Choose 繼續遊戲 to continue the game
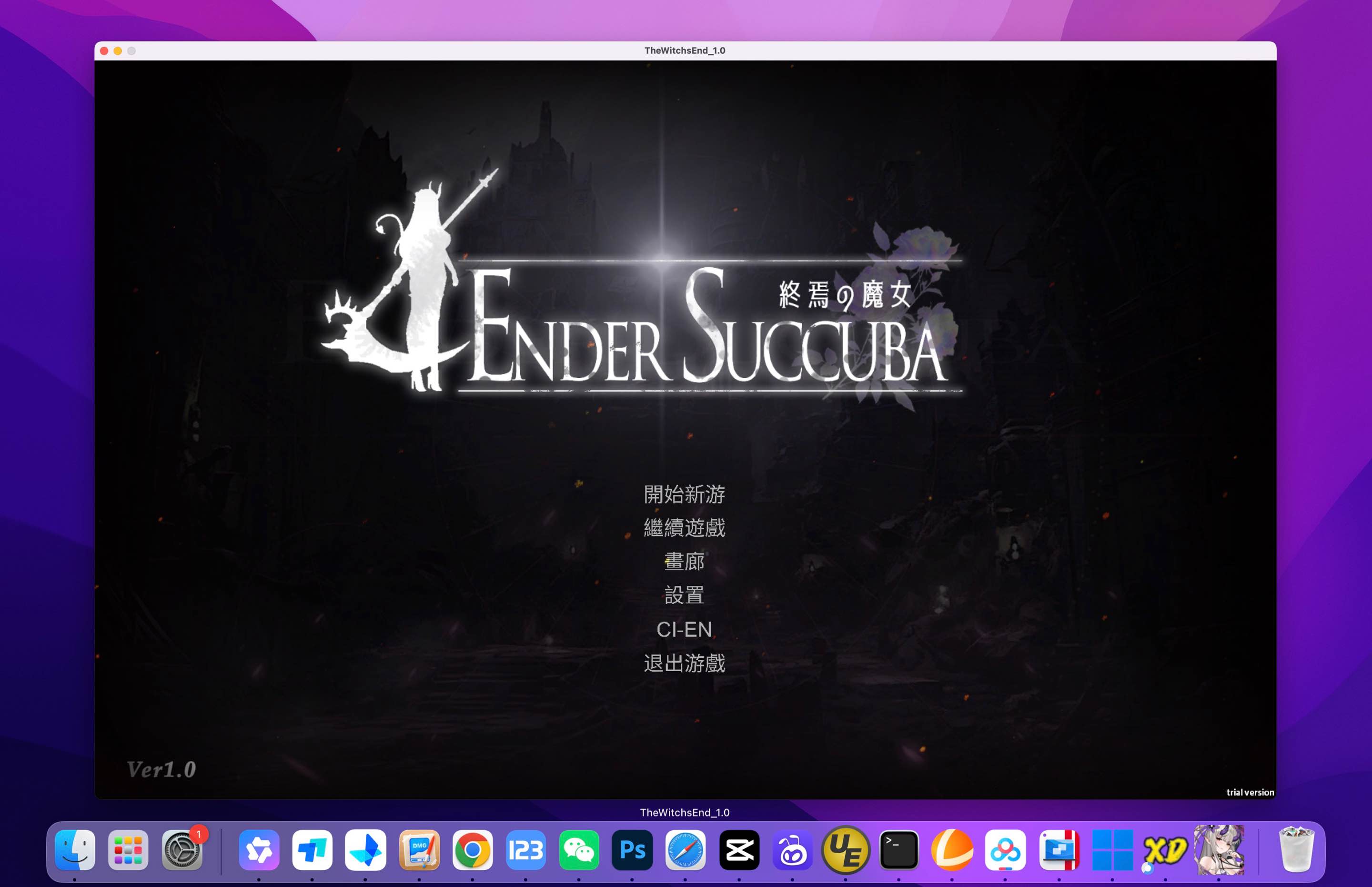1372x887 pixels. (684, 528)
